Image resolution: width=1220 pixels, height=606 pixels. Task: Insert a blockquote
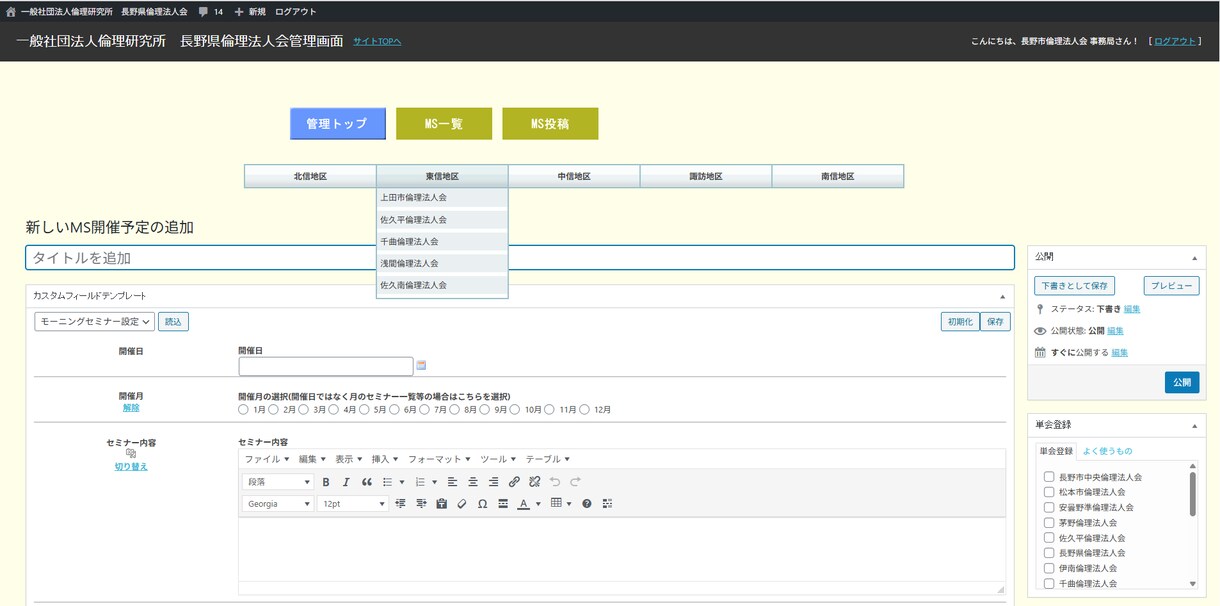click(367, 482)
